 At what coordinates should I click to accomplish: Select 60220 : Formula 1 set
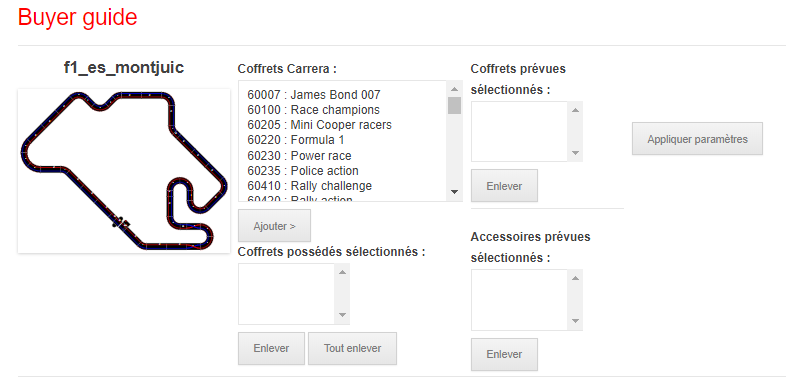pyautogui.click(x=296, y=140)
